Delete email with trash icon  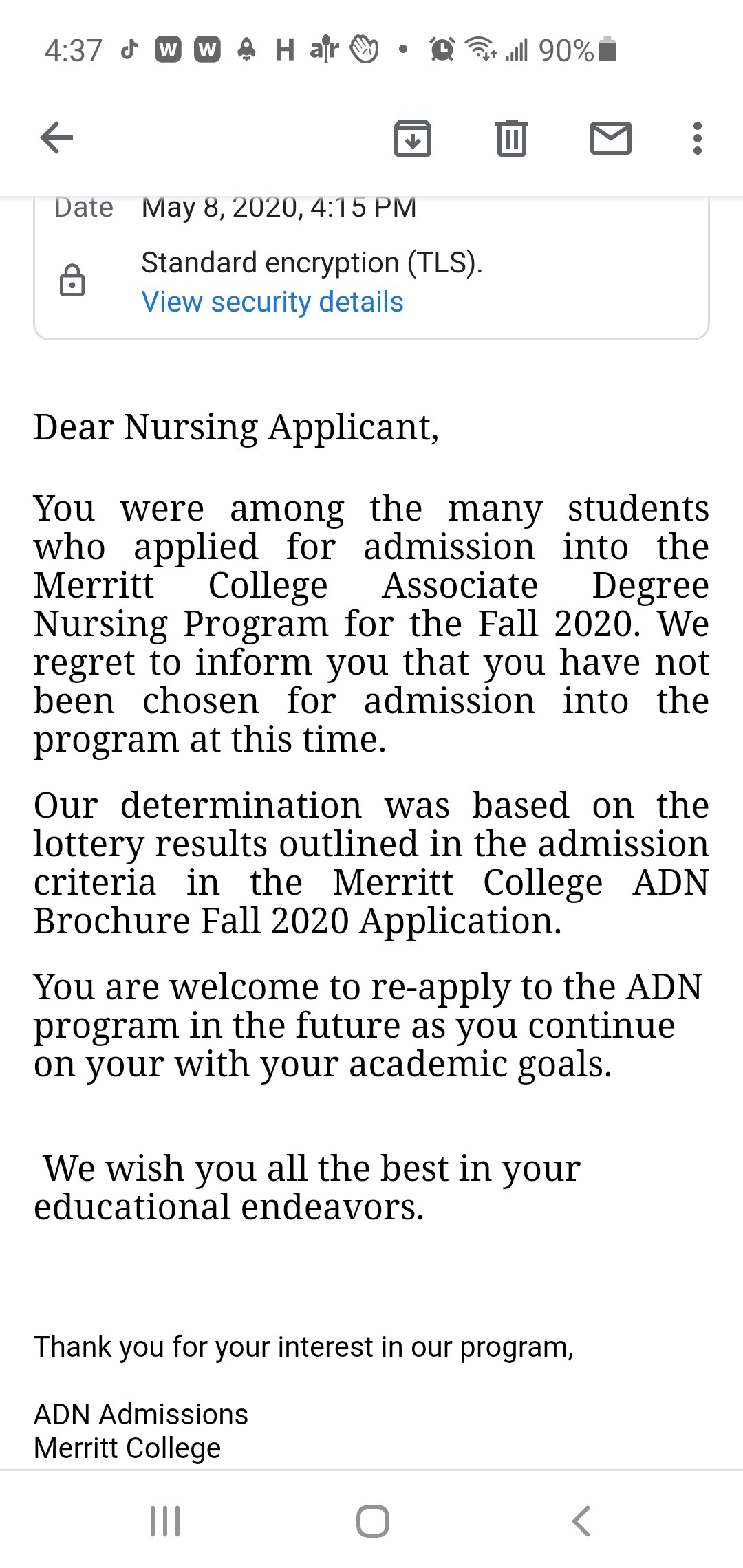(511, 138)
